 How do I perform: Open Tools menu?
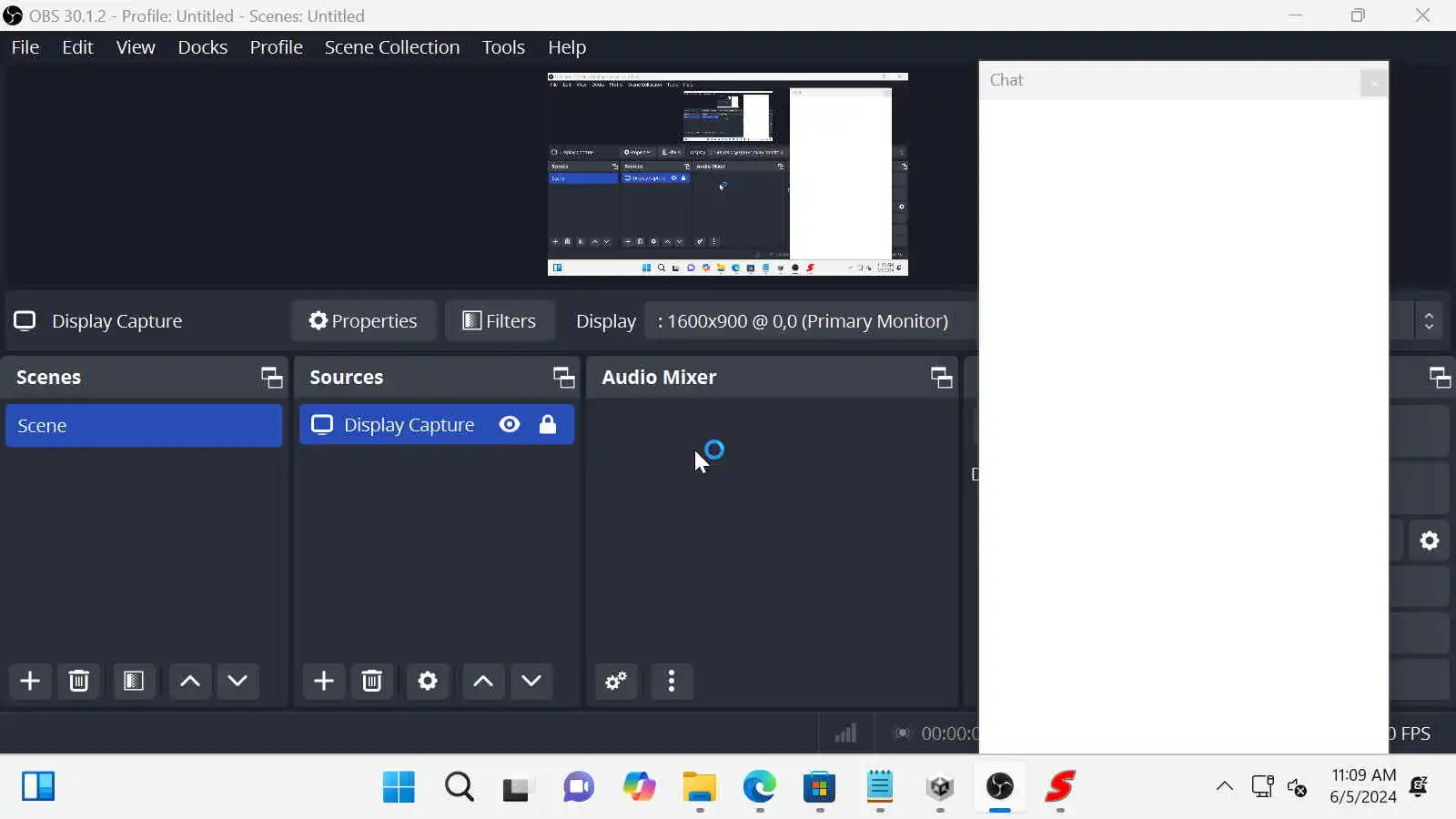503,47
